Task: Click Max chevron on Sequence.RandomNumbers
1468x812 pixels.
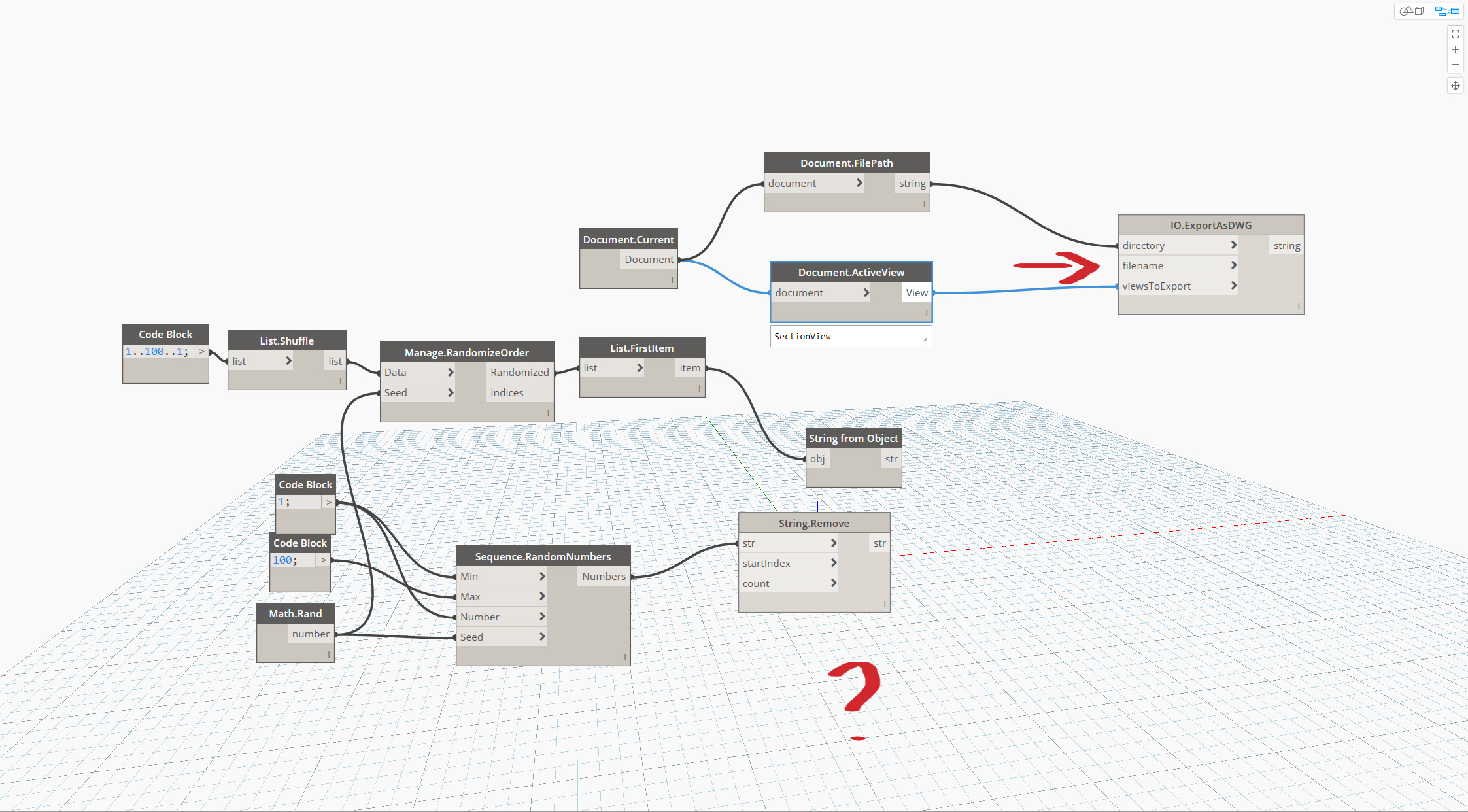Action: pos(541,596)
